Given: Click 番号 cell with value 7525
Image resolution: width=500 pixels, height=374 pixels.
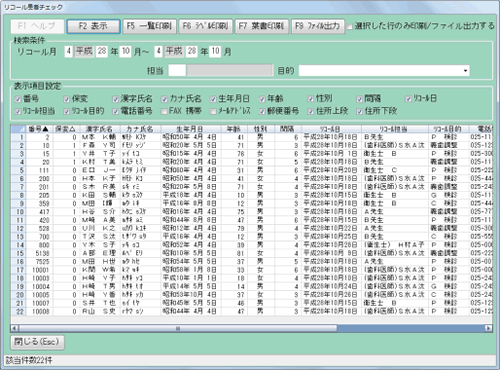Looking at the screenshot, I should point(39,262).
